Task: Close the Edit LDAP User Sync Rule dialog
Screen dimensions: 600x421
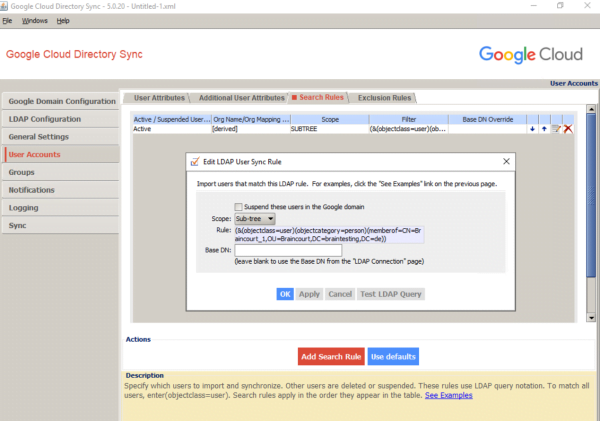Action: pyautogui.click(x=506, y=162)
